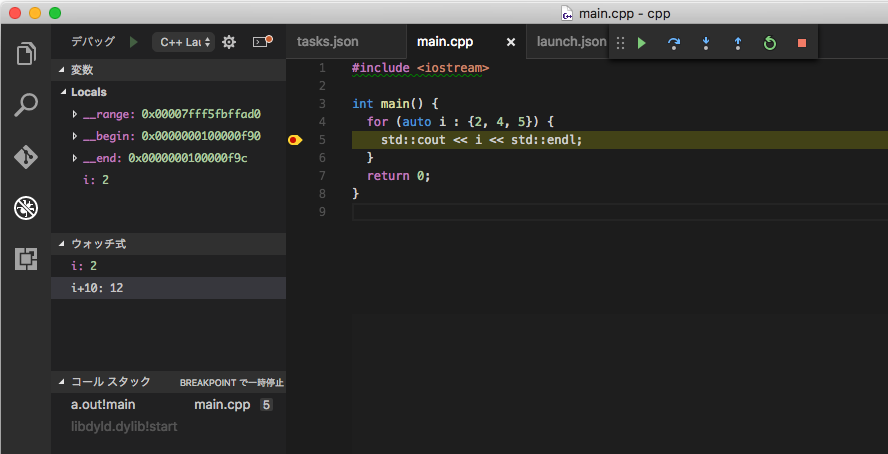Open the Debug Console icon
This screenshot has height=454, width=888.
(262, 41)
